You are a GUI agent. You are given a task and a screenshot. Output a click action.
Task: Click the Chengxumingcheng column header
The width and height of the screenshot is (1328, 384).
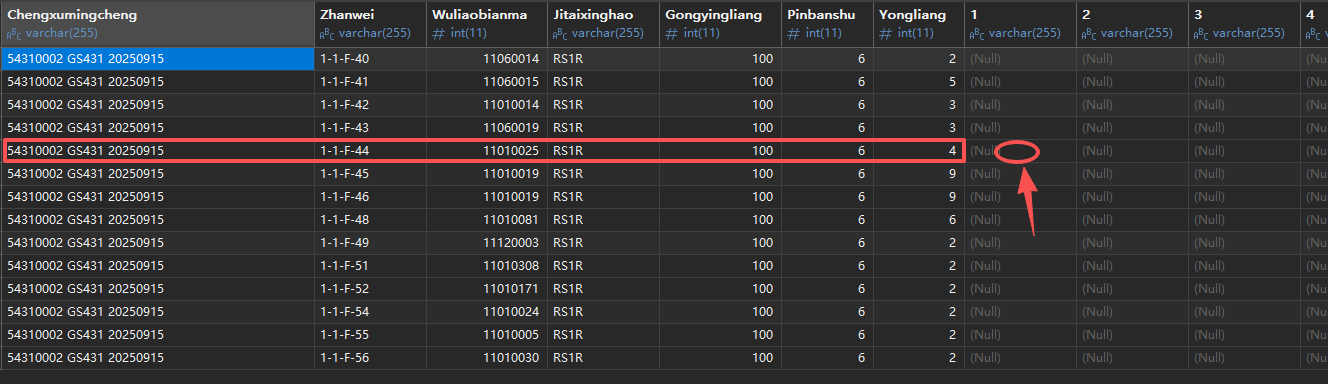[x=158, y=24]
